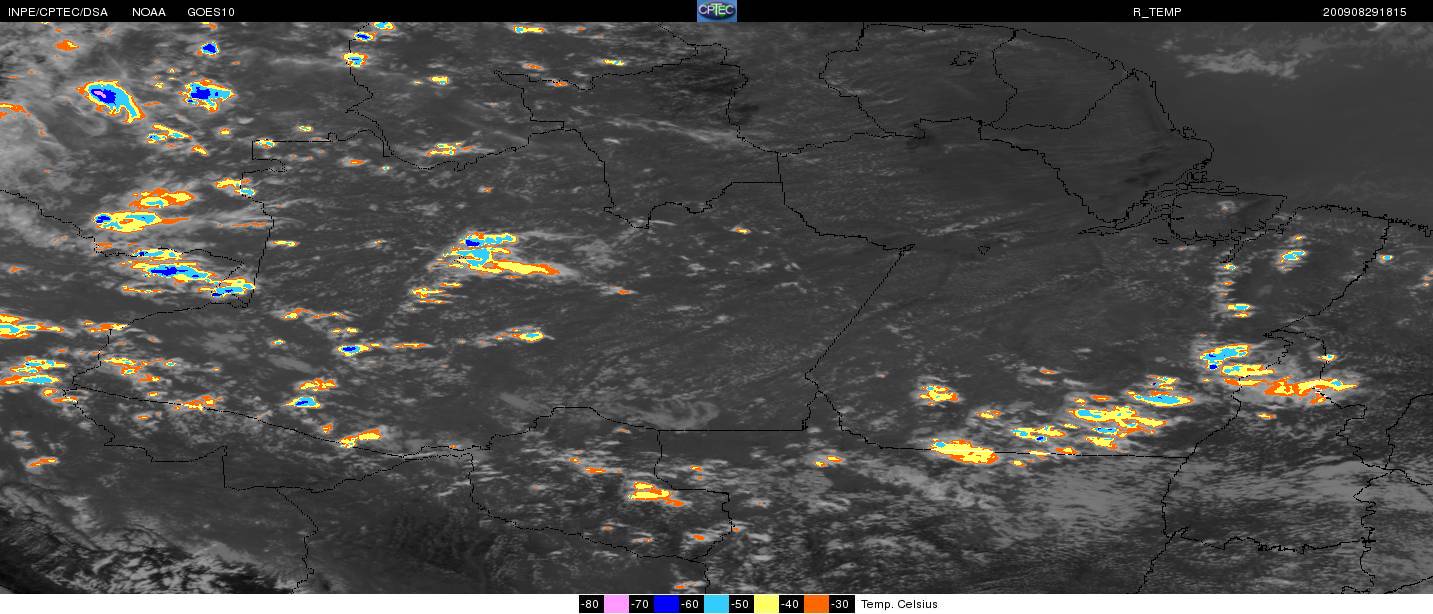Select the cyan legend color swatch
This screenshot has width=1433, height=614.
(x=716, y=604)
